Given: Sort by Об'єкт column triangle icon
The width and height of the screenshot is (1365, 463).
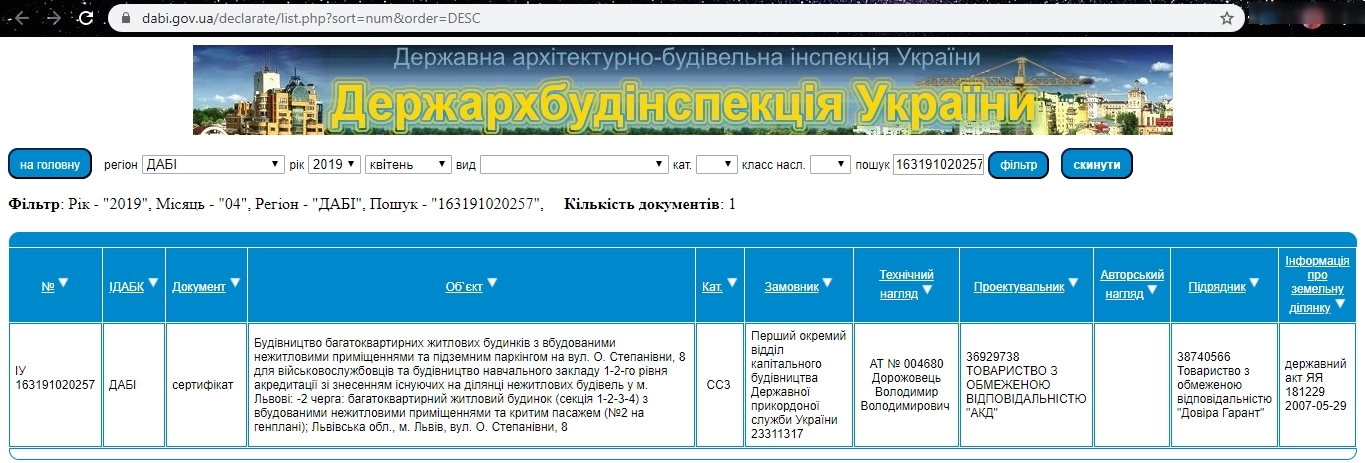Looking at the screenshot, I should pos(492,284).
